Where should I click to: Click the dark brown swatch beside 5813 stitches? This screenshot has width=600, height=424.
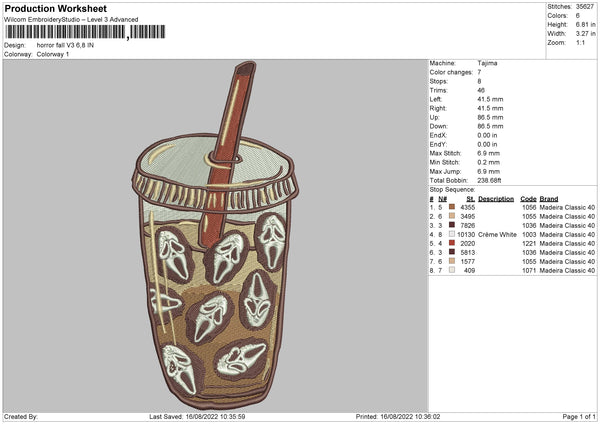tap(452, 252)
